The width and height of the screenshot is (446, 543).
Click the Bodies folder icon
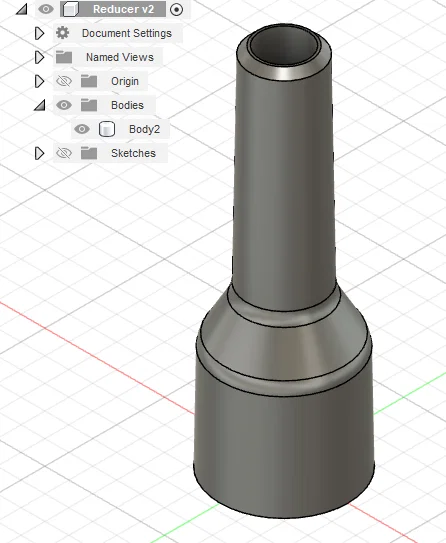pos(89,105)
